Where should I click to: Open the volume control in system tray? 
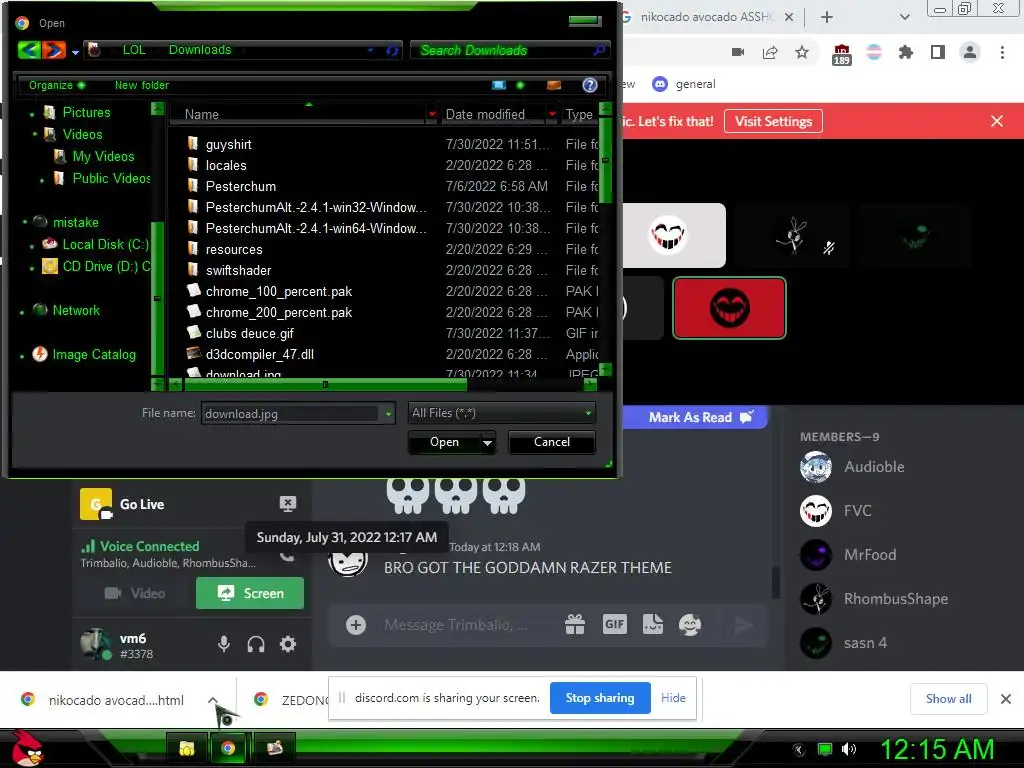point(849,749)
